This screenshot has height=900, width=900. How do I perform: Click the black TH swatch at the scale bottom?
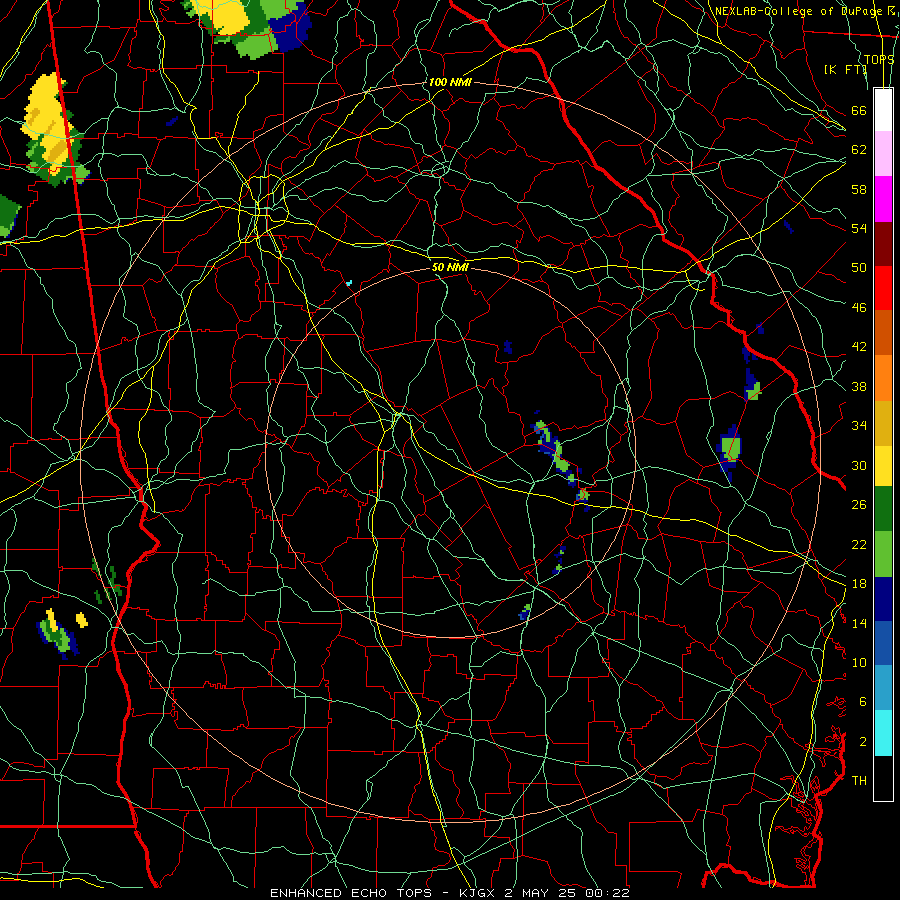[x=883, y=778]
